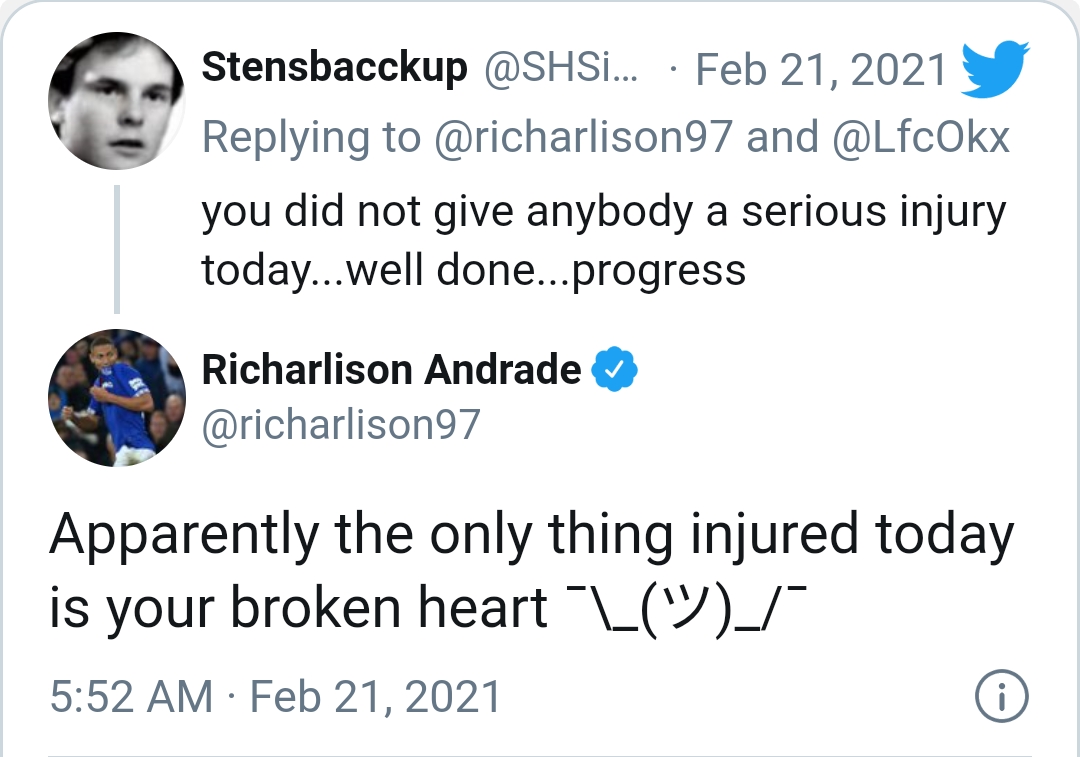Open Richarlison's profile photo in blue kit

tap(116, 397)
